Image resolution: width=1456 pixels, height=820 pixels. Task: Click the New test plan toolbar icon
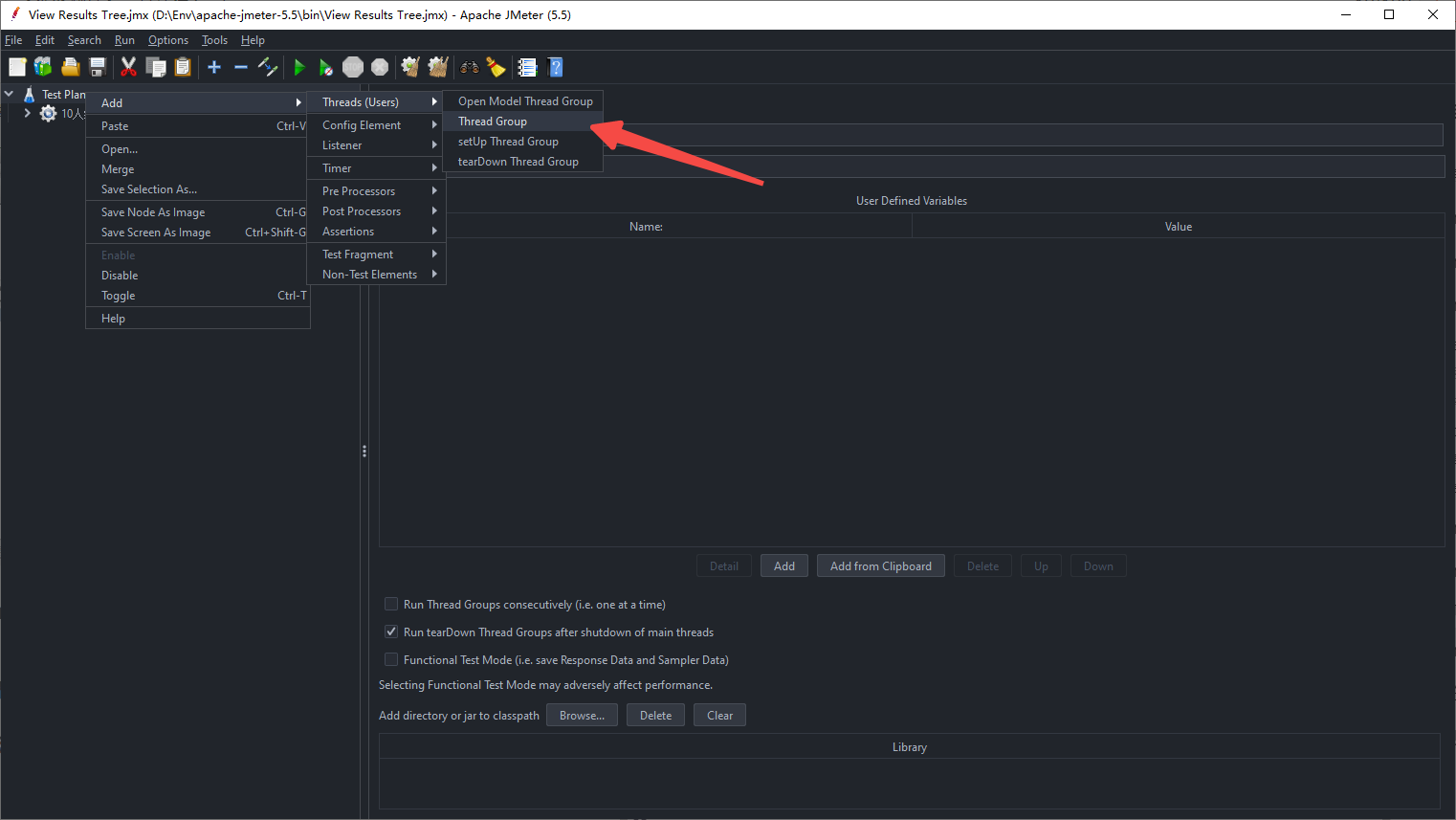coord(17,67)
